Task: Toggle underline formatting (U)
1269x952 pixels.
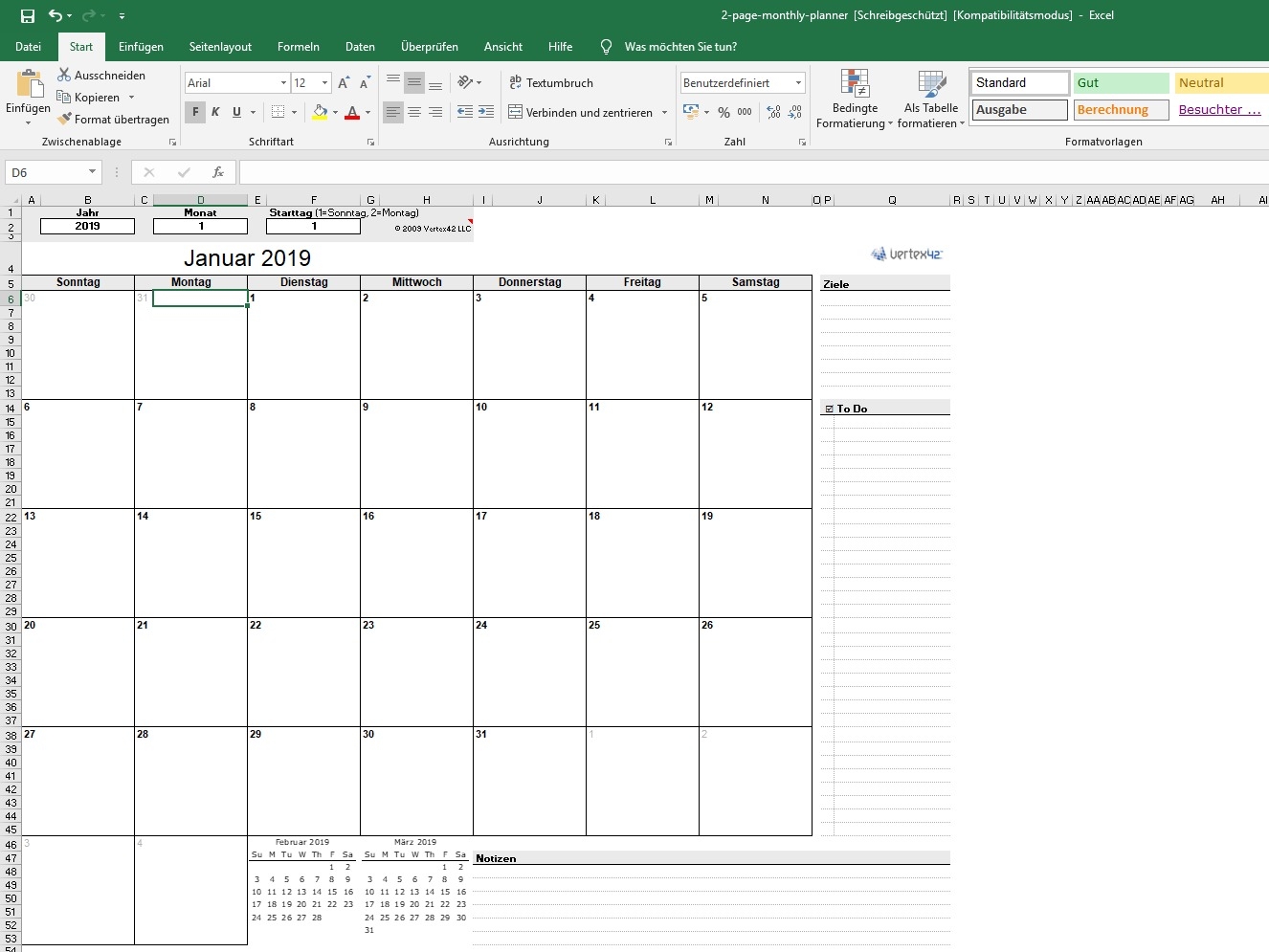Action: coord(236,112)
